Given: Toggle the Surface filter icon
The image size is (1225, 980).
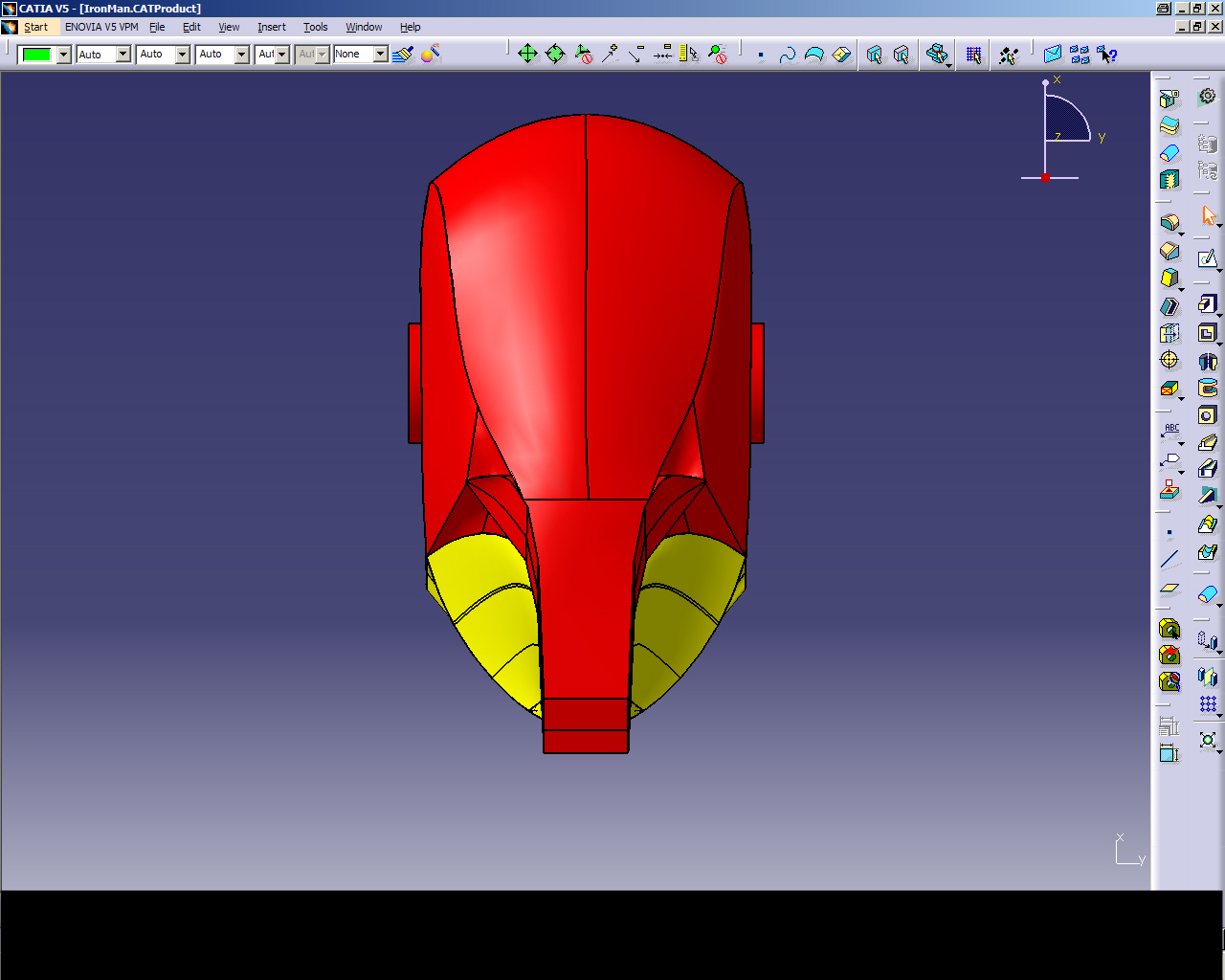Looking at the screenshot, I should point(814,56).
